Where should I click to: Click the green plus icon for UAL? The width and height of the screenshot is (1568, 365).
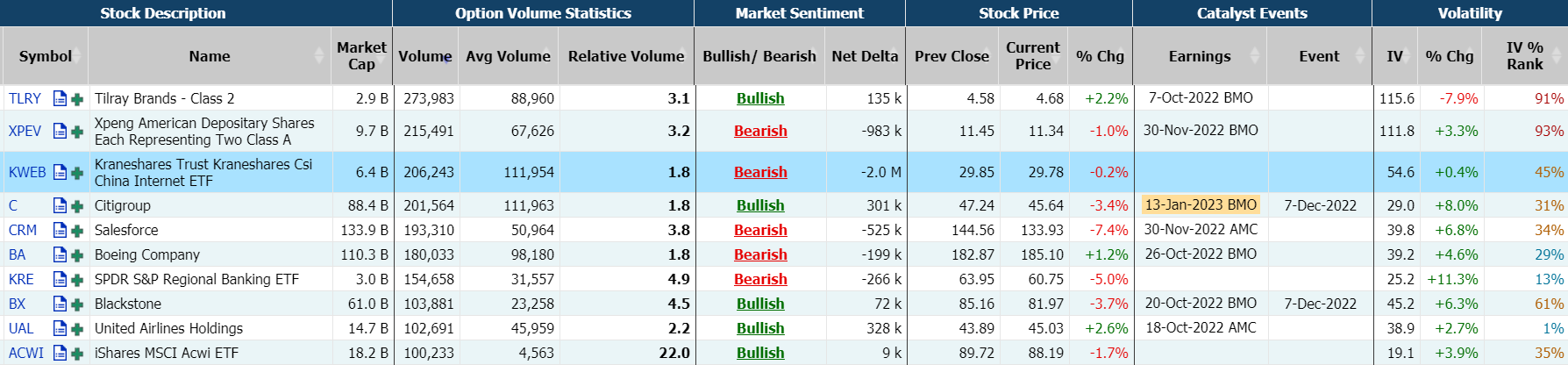77,329
